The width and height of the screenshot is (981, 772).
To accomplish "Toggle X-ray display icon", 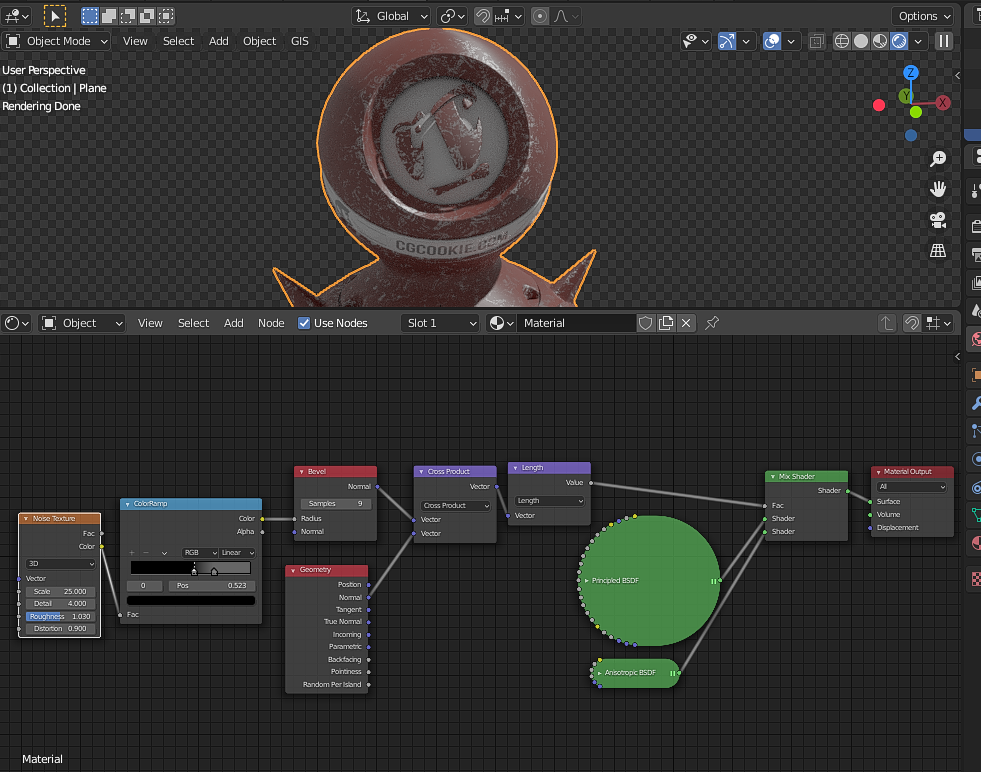I will tap(816, 41).
